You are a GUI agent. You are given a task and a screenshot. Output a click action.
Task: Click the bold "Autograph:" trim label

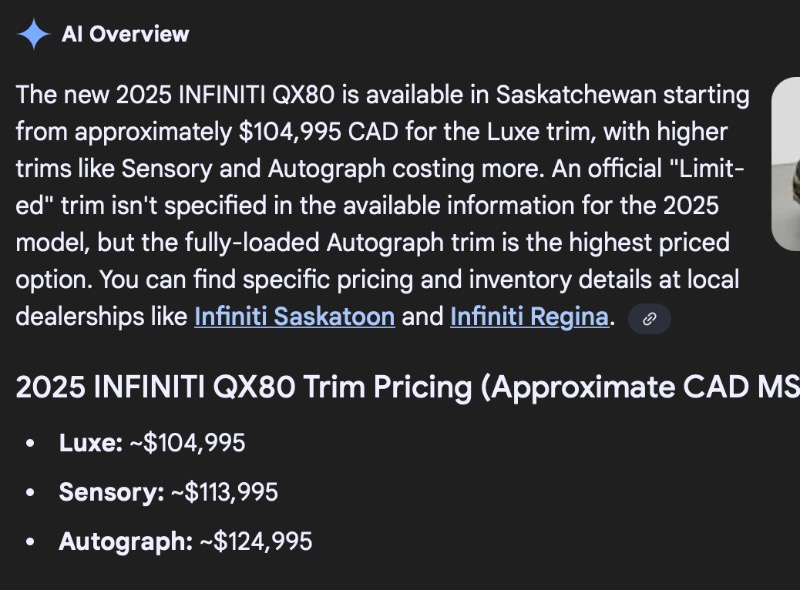[125, 542]
